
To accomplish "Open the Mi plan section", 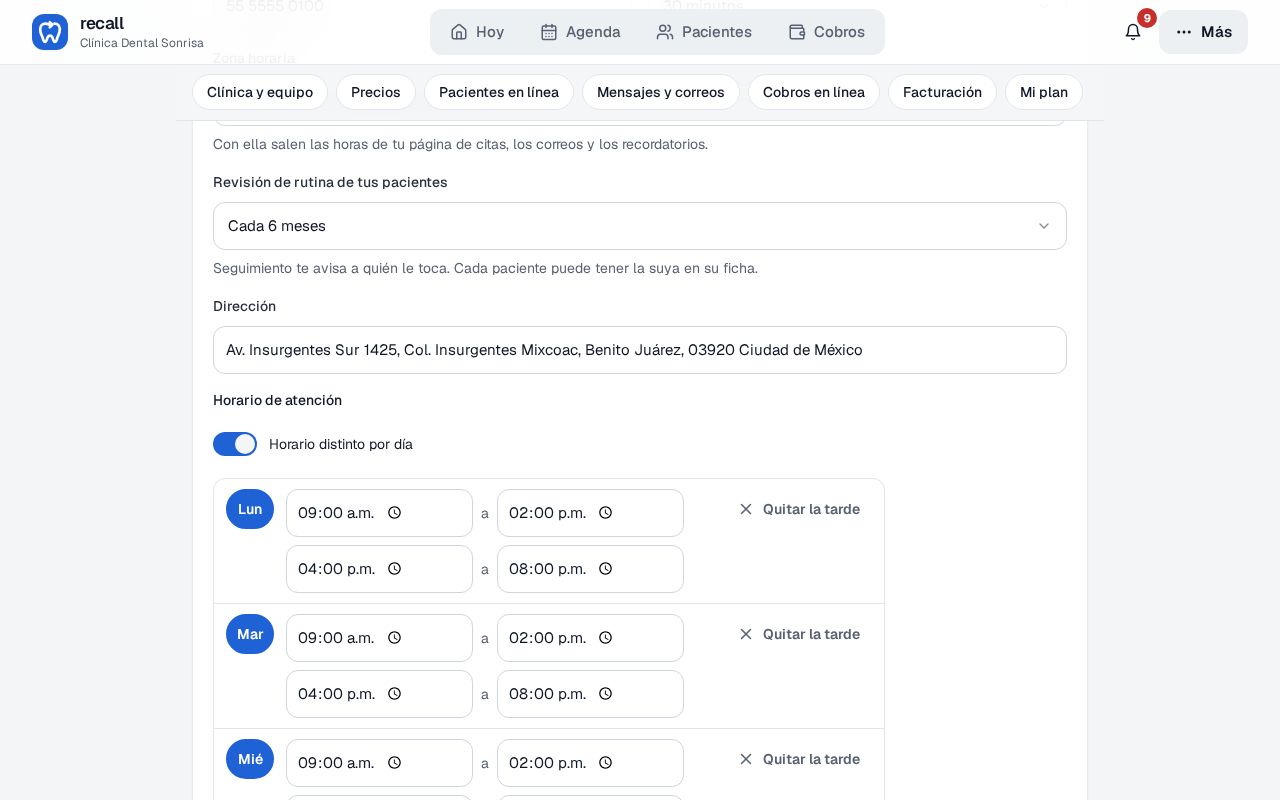I will tap(1044, 92).
